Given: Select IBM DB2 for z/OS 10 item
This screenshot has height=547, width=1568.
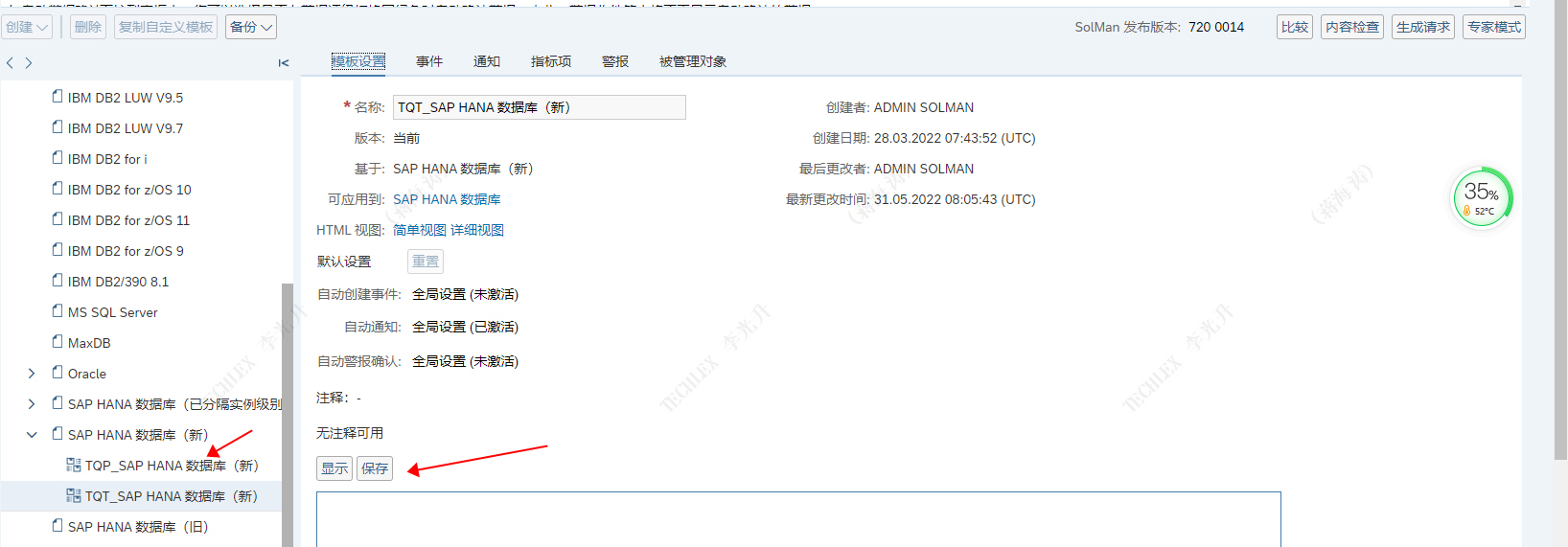Looking at the screenshot, I should pos(129,190).
